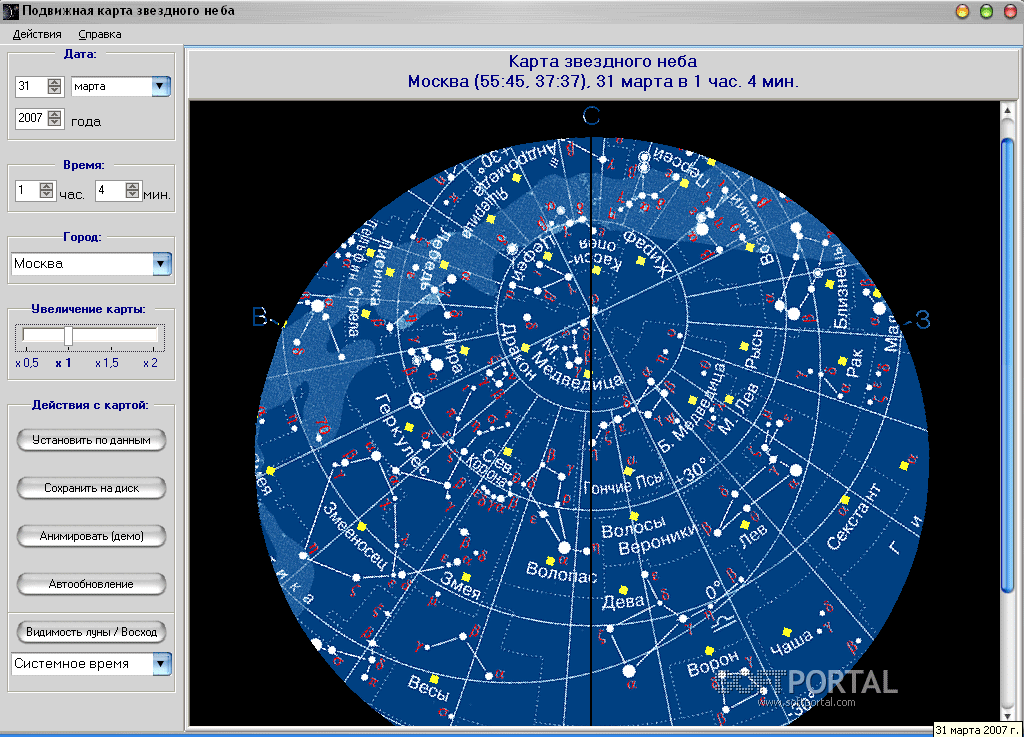Click the Рысь constellation label
Viewport: 1024px width, 737px height.
(x=754, y=349)
